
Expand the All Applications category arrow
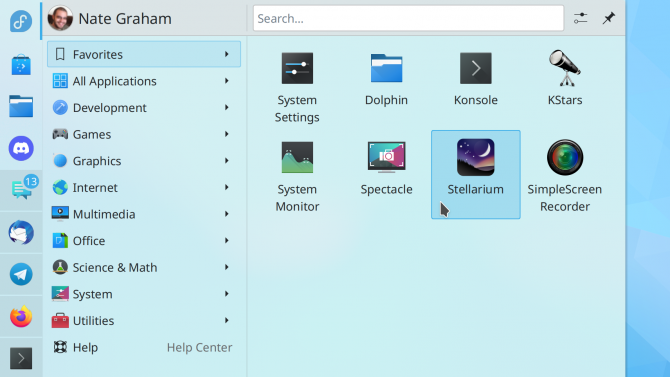[x=226, y=81]
